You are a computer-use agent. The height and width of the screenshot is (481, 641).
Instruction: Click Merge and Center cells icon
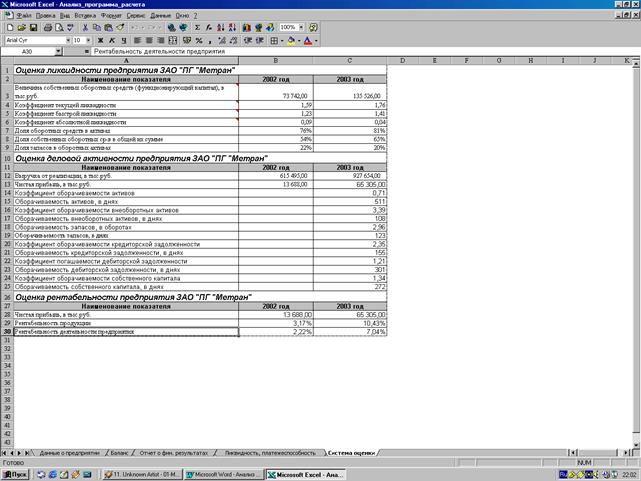173,40
